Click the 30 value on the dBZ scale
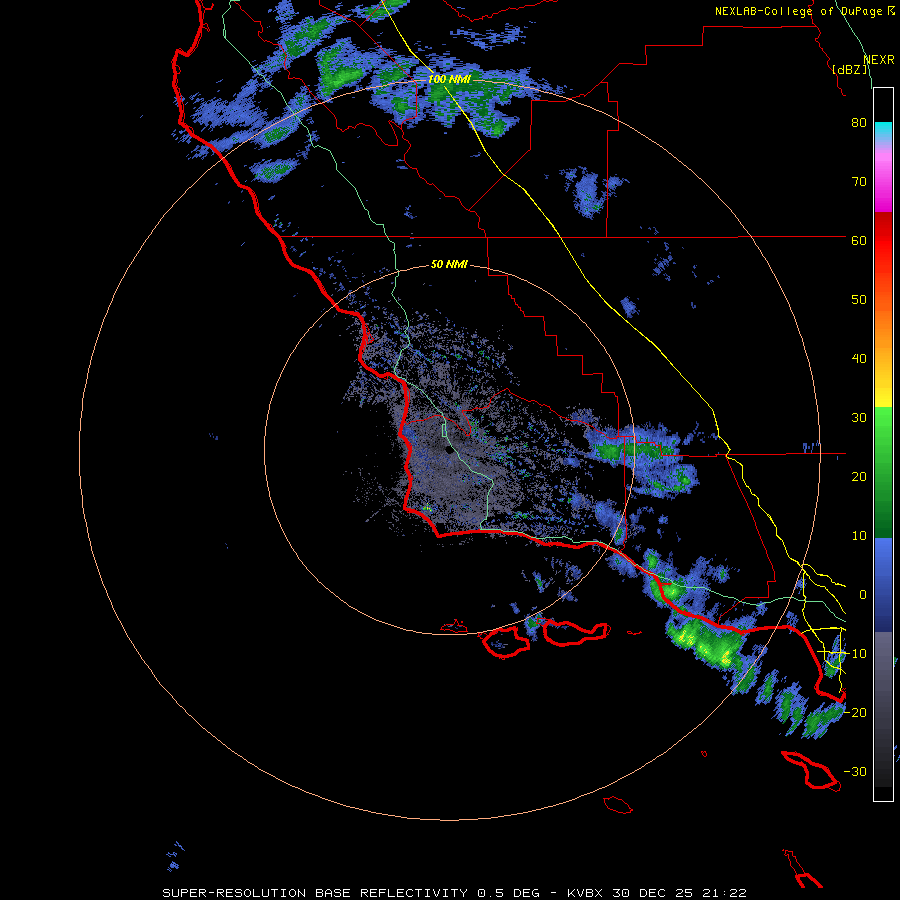 pyautogui.click(x=859, y=418)
